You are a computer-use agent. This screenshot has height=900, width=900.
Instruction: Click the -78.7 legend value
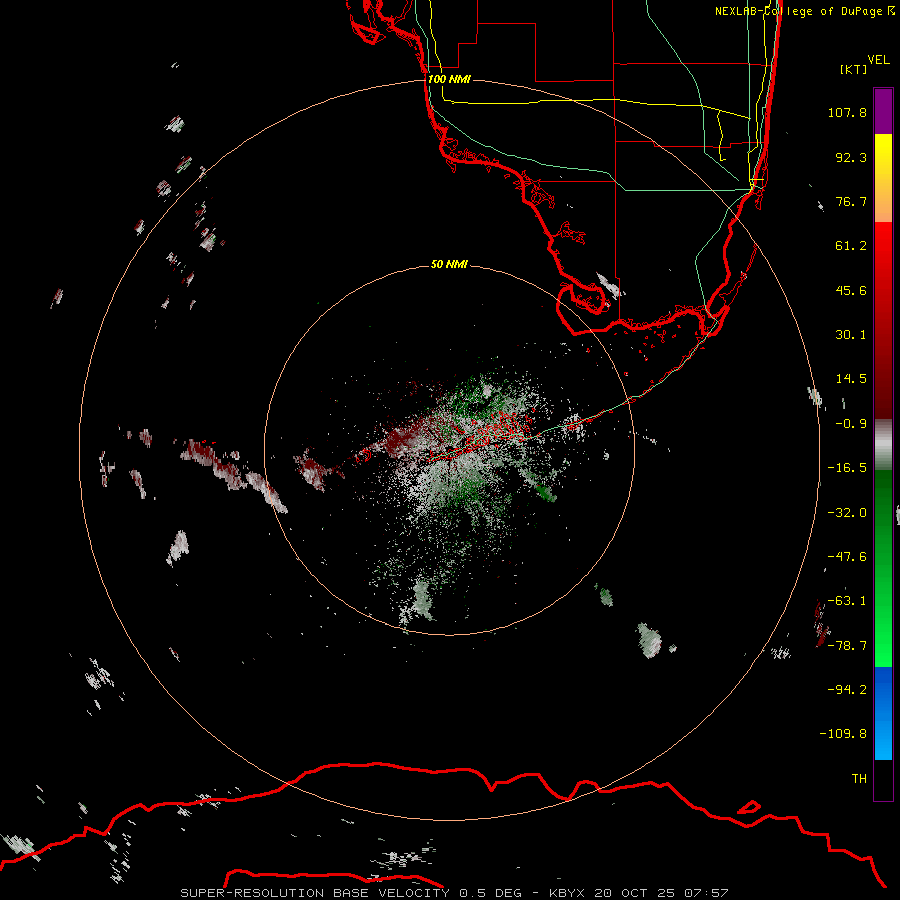click(x=847, y=646)
